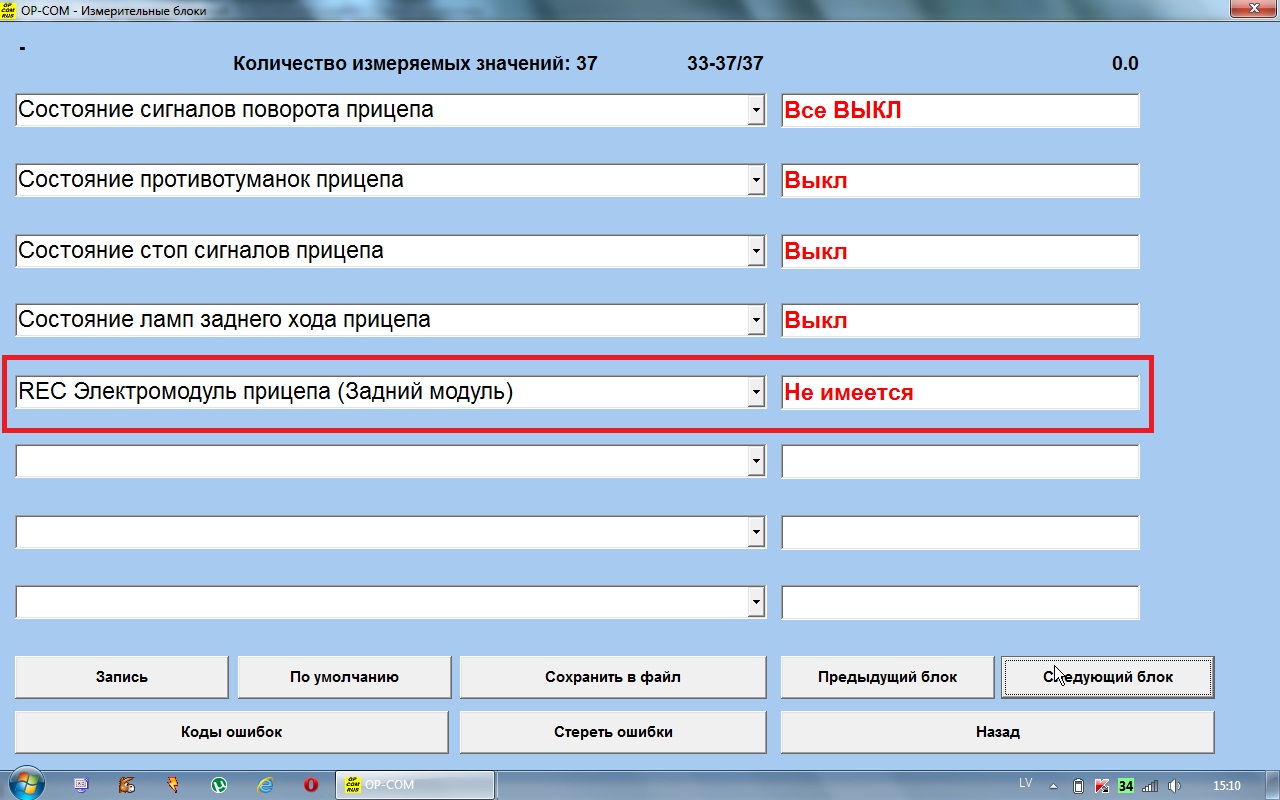This screenshot has height=800, width=1280.
Task: Expand the 'Состояние сигналов поворота прицепа' dropdown
Action: [756, 111]
